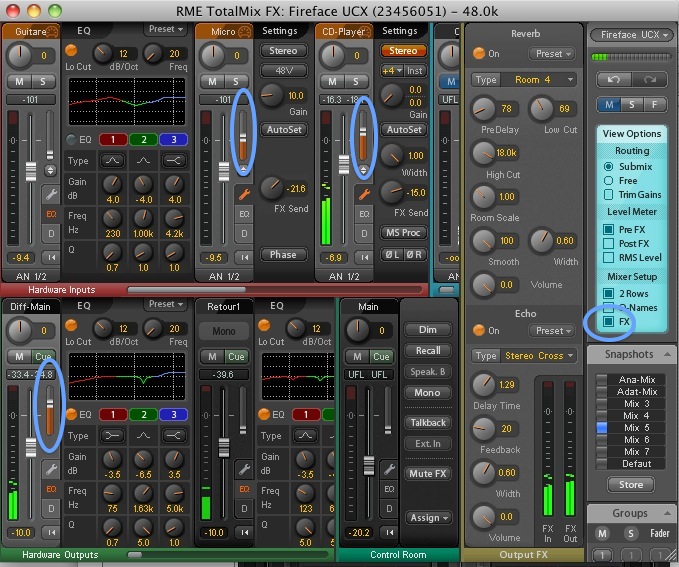679x567 pixels.
Task: Toggle the Pre FX level meter checkbox
Action: (x=608, y=229)
